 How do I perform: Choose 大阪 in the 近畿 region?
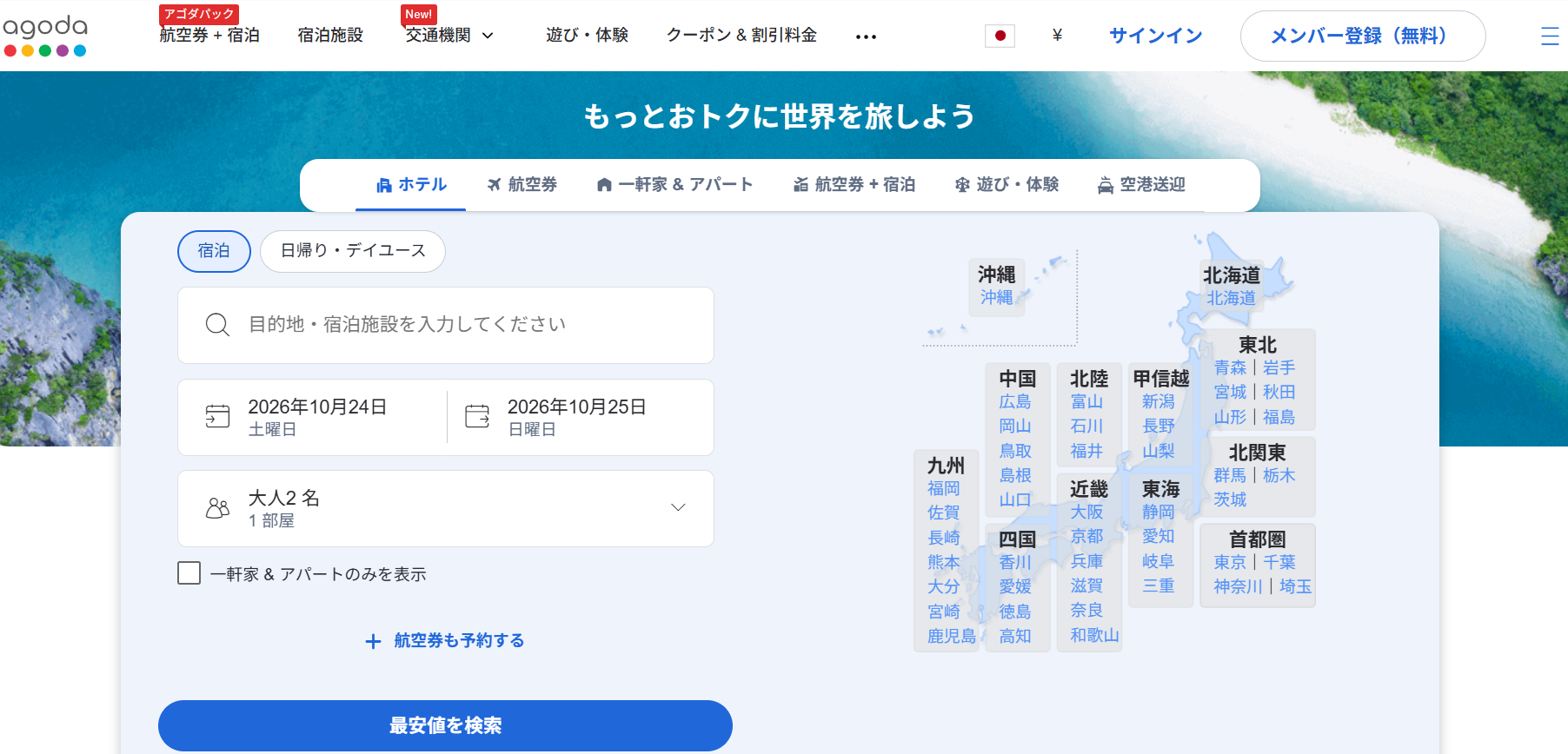point(1086,513)
